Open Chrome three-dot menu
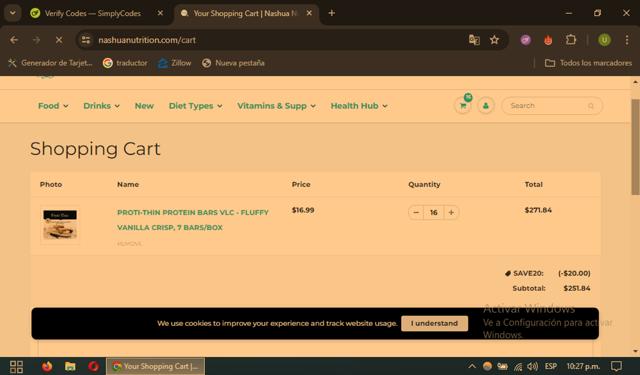 coord(627,40)
